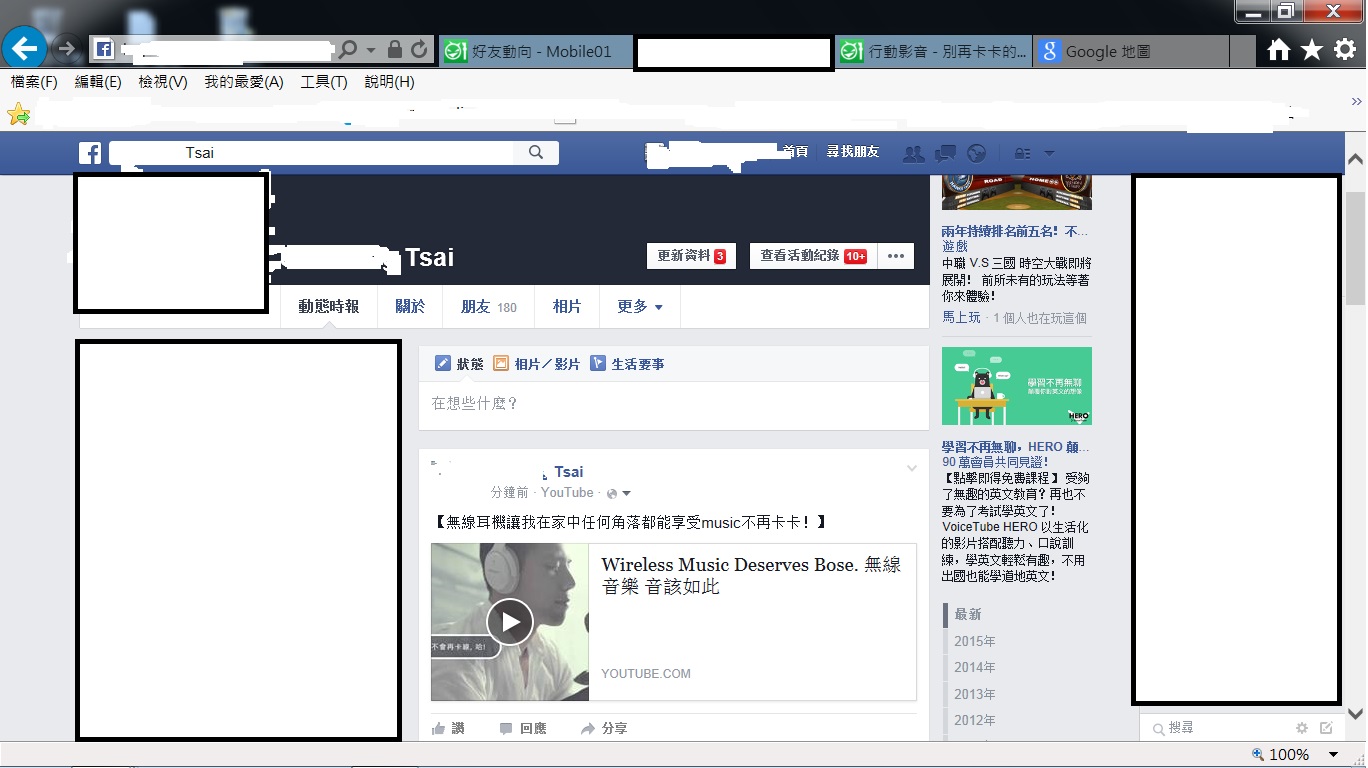Expand the Facebook account menu arrow
The image size is (1368, 768).
1049,154
